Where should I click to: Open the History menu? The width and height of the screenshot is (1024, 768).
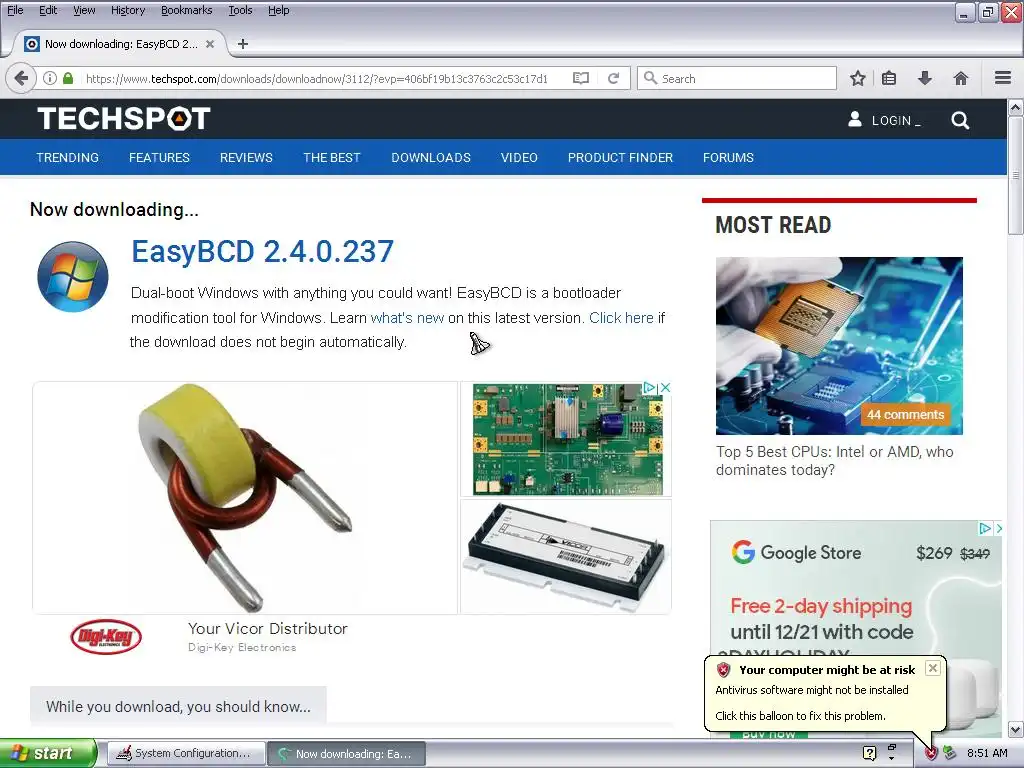click(128, 10)
